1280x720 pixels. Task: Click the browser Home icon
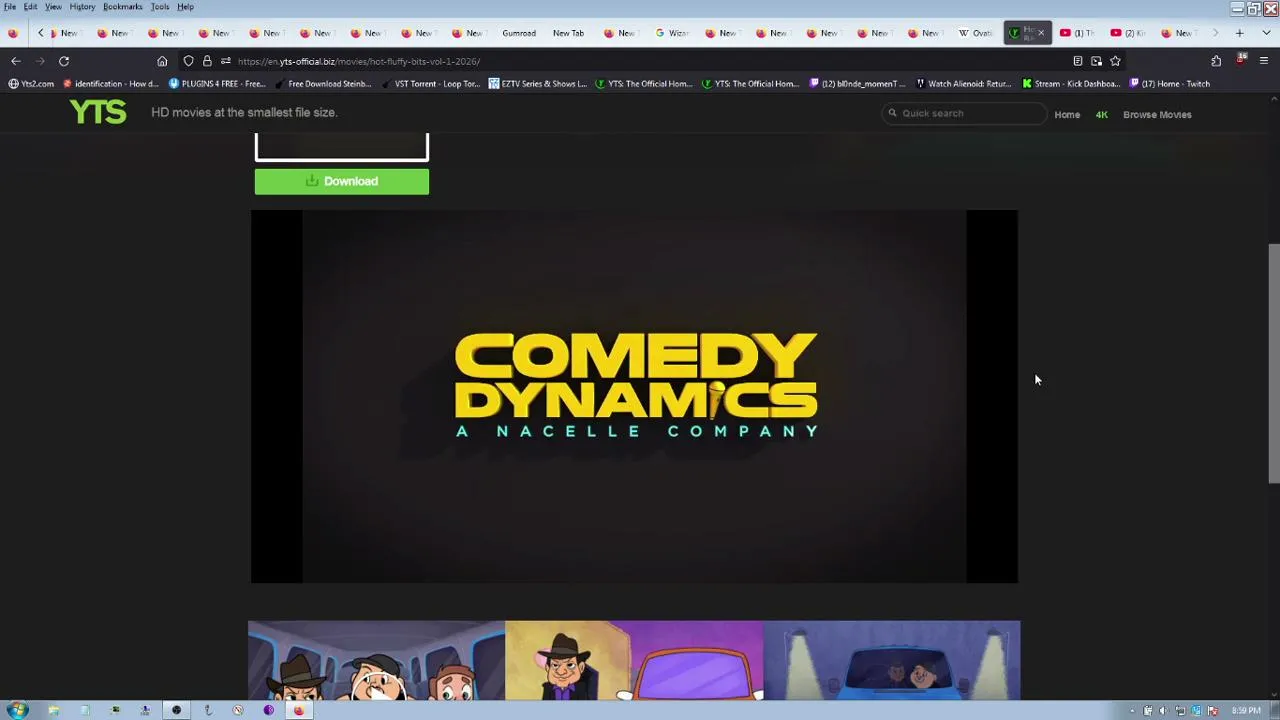tap(162, 61)
